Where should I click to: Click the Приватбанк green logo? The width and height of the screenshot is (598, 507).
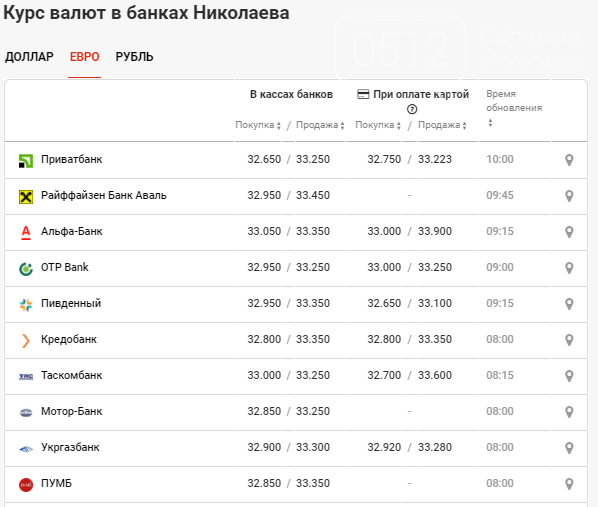coord(26,161)
